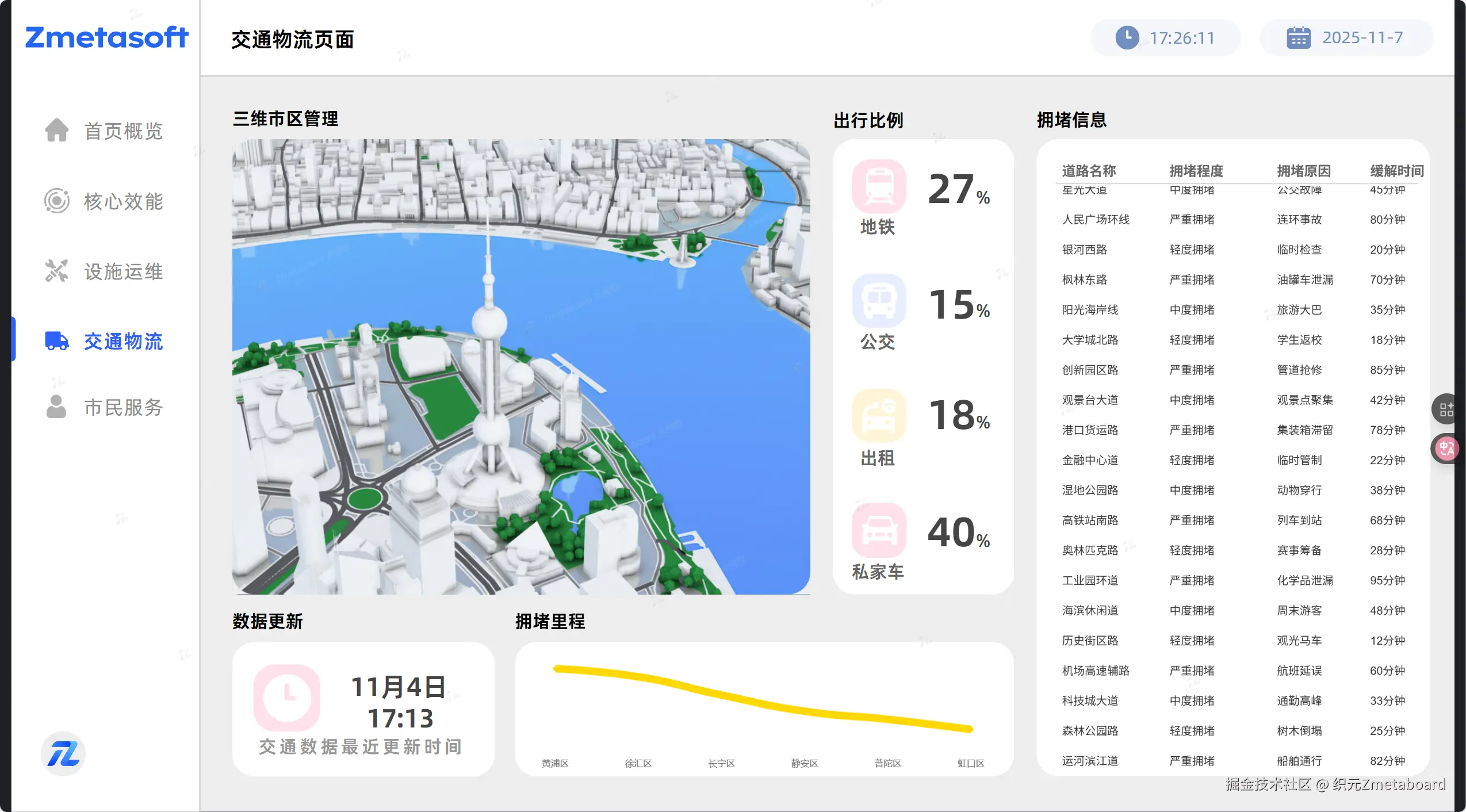Click the truck icon beside 交通物流

click(x=56, y=341)
